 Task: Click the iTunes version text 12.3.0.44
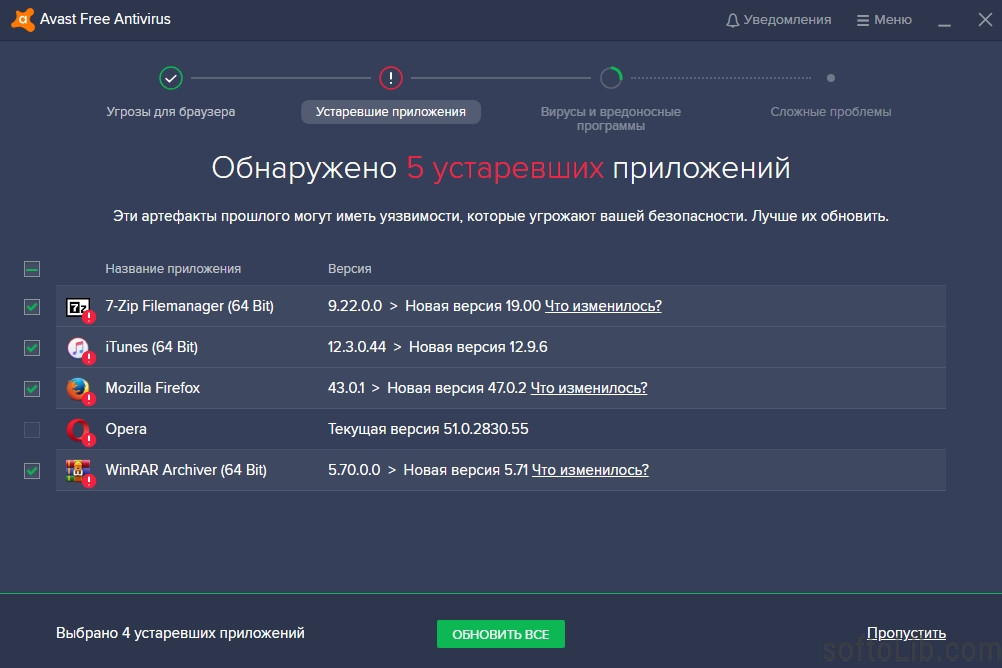point(357,347)
